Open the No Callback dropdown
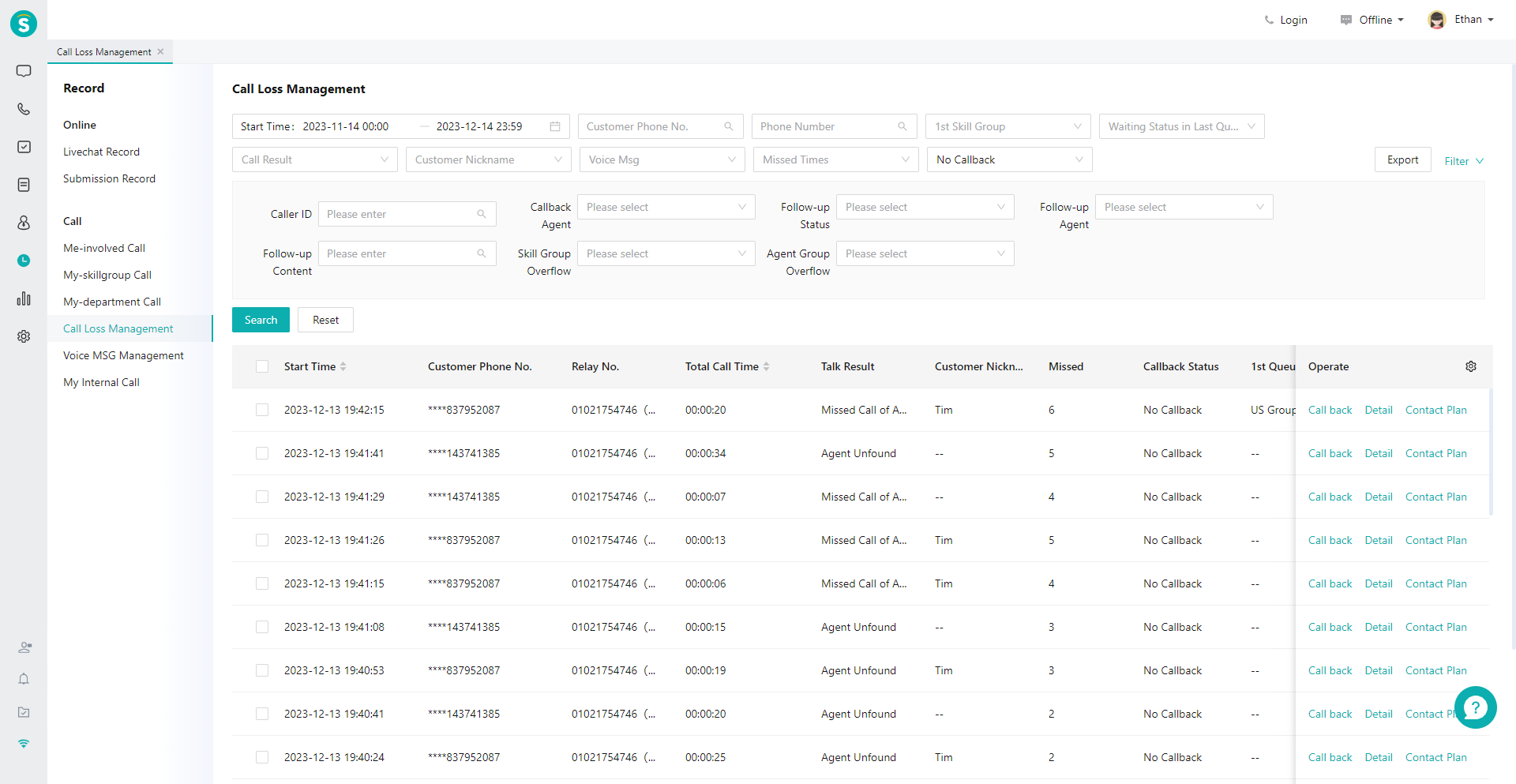Image resolution: width=1516 pixels, height=784 pixels. (x=1010, y=159)
